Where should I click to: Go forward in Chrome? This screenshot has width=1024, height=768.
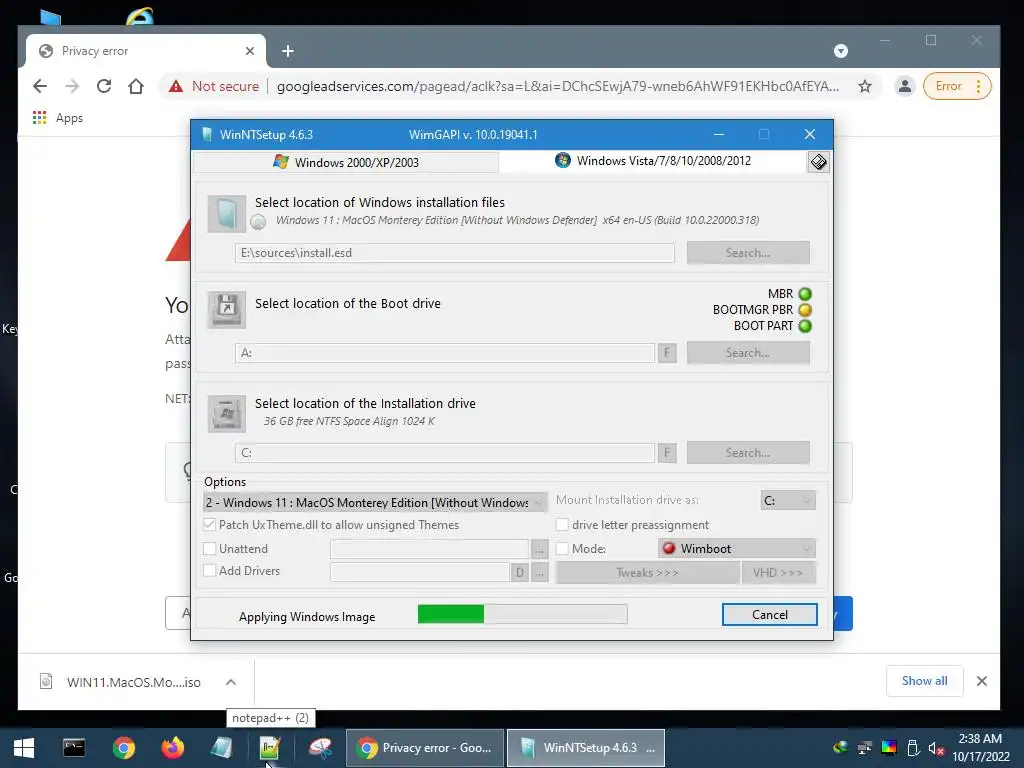pyautogui.click(x=72, y=86)
